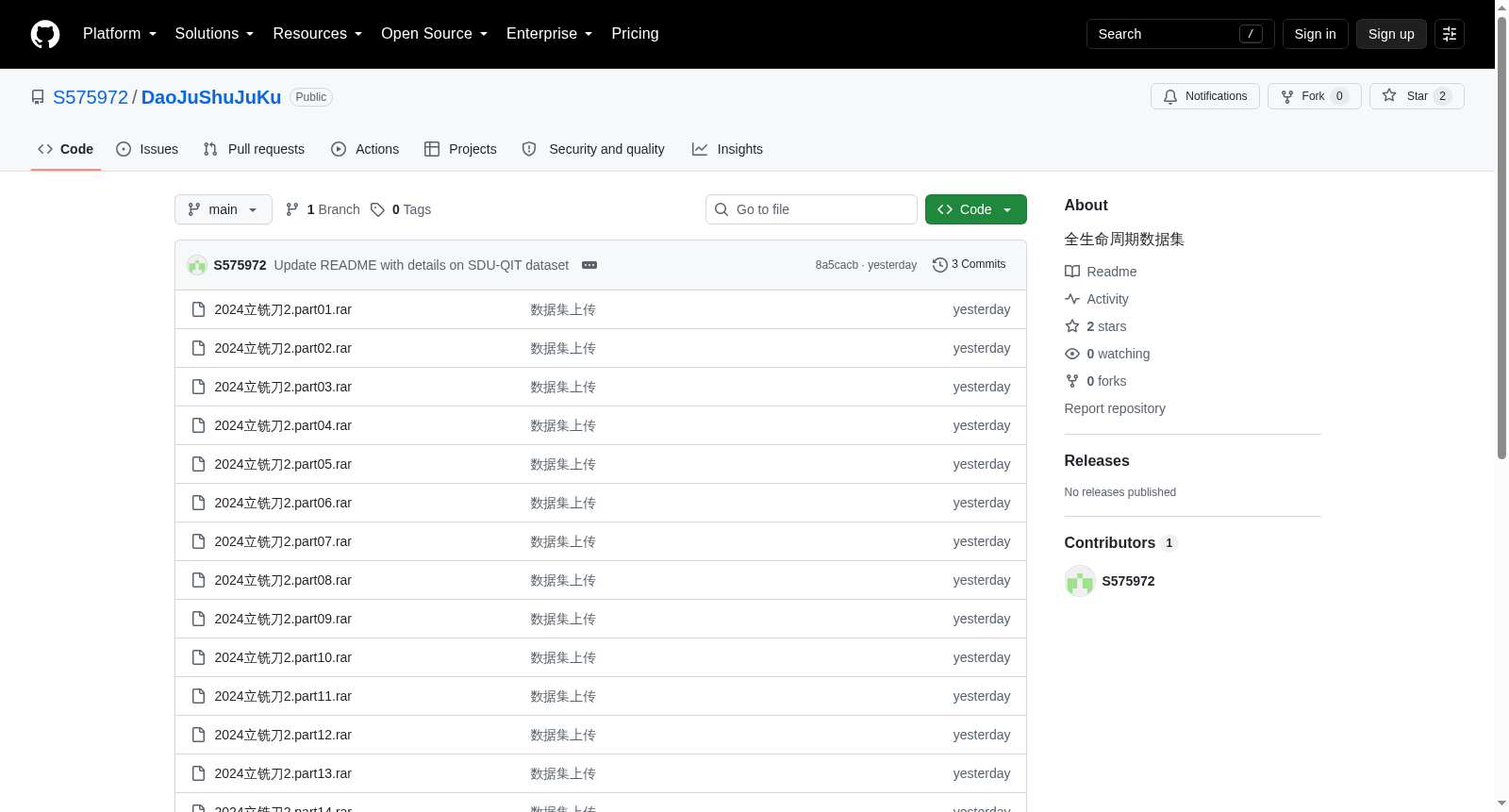Open the main branch selector dropdown
1509x812 pixels.
(x=224, y=209)
